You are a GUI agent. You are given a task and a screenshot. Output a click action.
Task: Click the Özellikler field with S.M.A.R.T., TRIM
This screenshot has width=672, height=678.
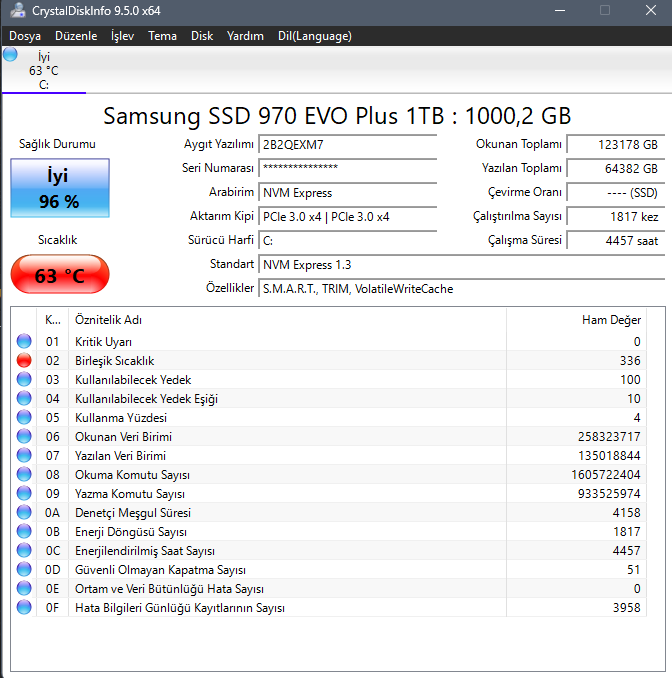tap(461, 288)
